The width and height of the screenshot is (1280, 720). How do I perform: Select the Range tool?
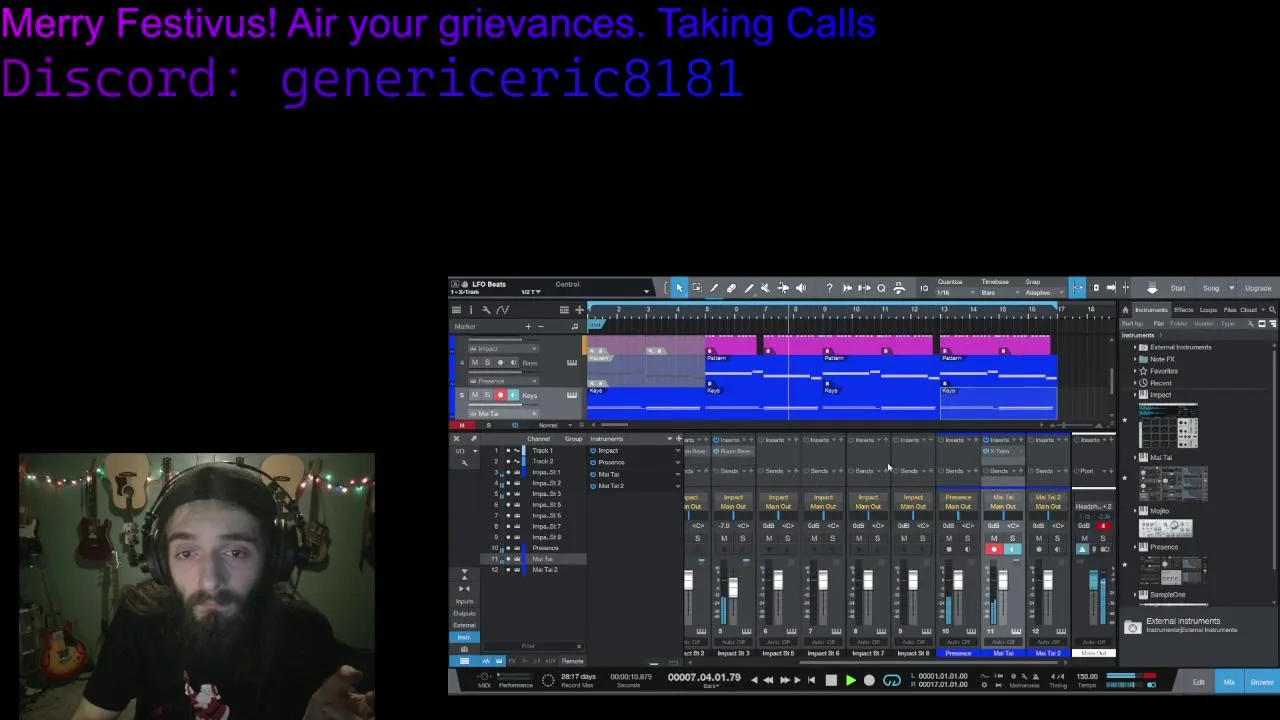point(697,288)
